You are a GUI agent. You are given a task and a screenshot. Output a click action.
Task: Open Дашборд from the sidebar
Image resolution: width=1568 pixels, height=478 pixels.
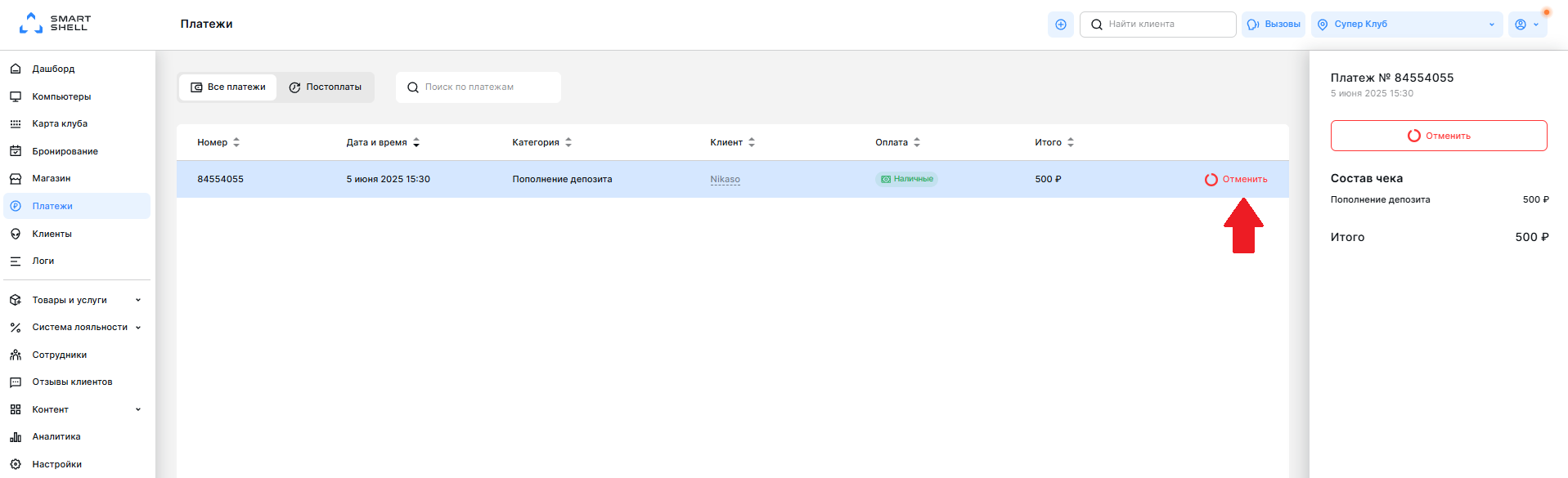[x=53, y=69]
